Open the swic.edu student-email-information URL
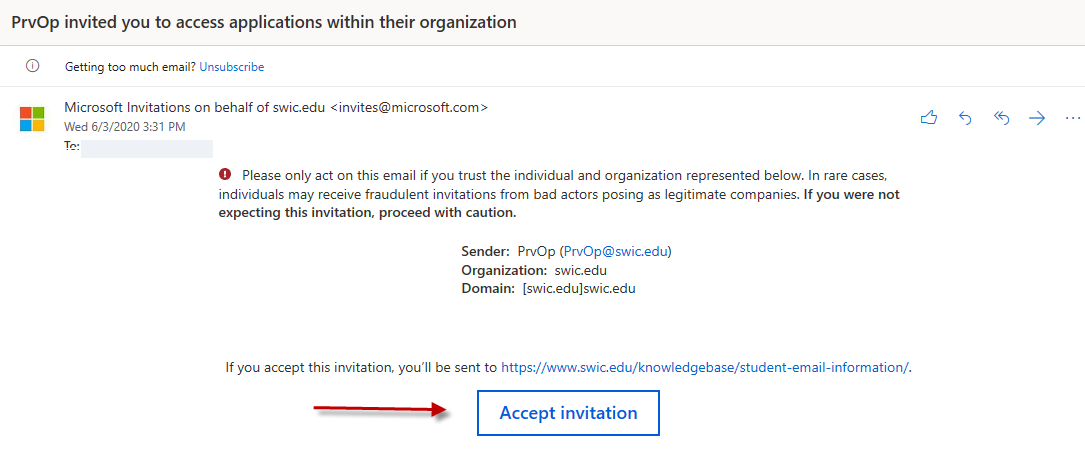This screenshot has width=1085, height=466. 704,367
